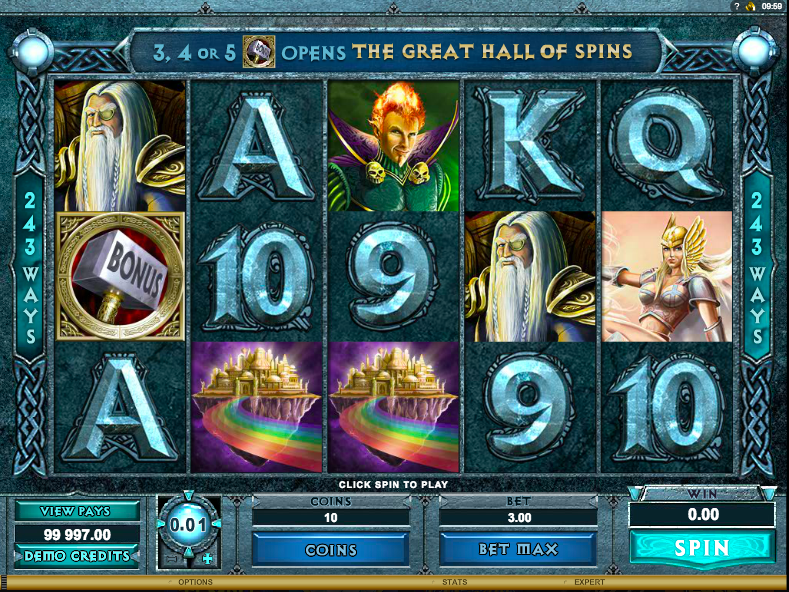This screenshot has width=789, height=592.
Task: Open the Options menu
Action: pos(195,582)
